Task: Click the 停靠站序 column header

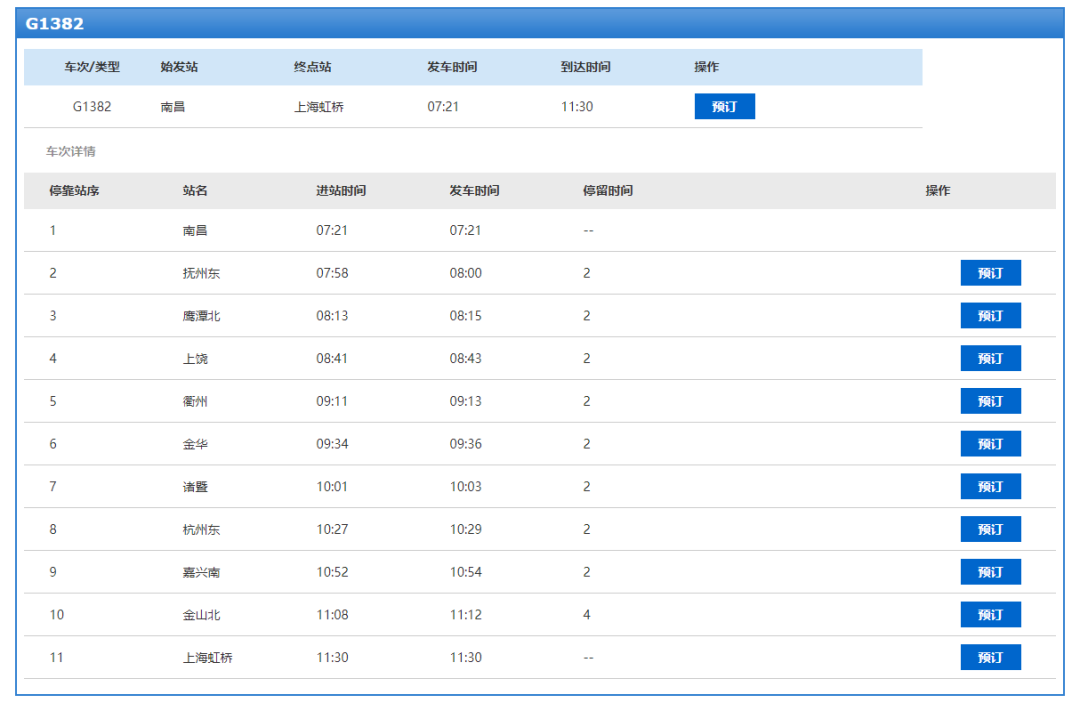Action: (74, 191)
